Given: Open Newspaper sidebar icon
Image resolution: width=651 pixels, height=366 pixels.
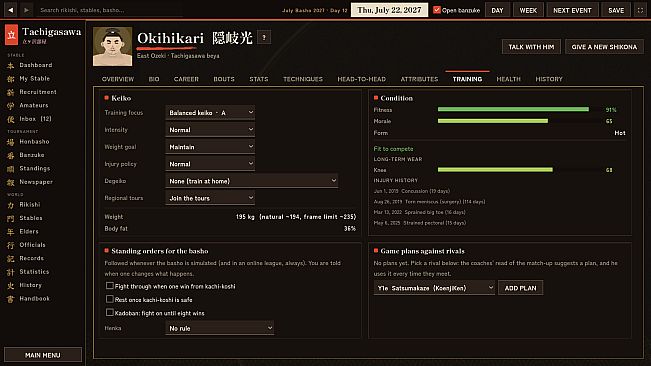Looking at the screenshot, I should point(10,182).
